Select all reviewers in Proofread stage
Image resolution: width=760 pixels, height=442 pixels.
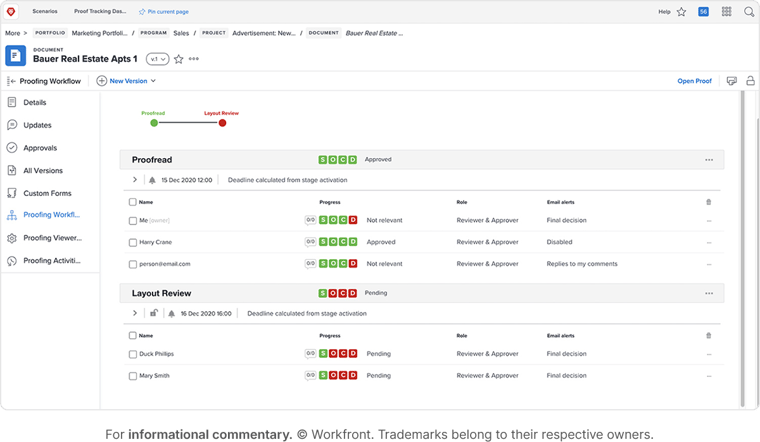click(133, 202)
